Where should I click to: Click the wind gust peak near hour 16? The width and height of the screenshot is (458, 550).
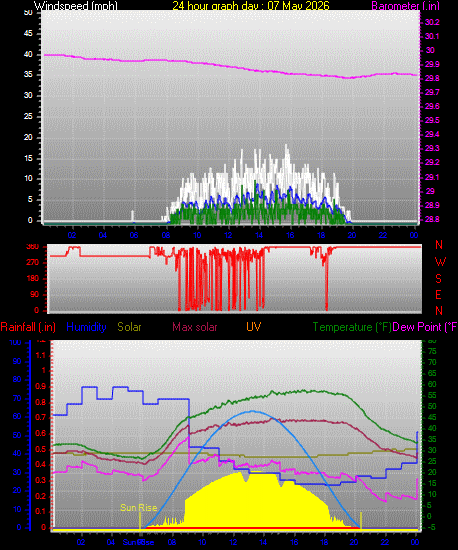point(287,147)
